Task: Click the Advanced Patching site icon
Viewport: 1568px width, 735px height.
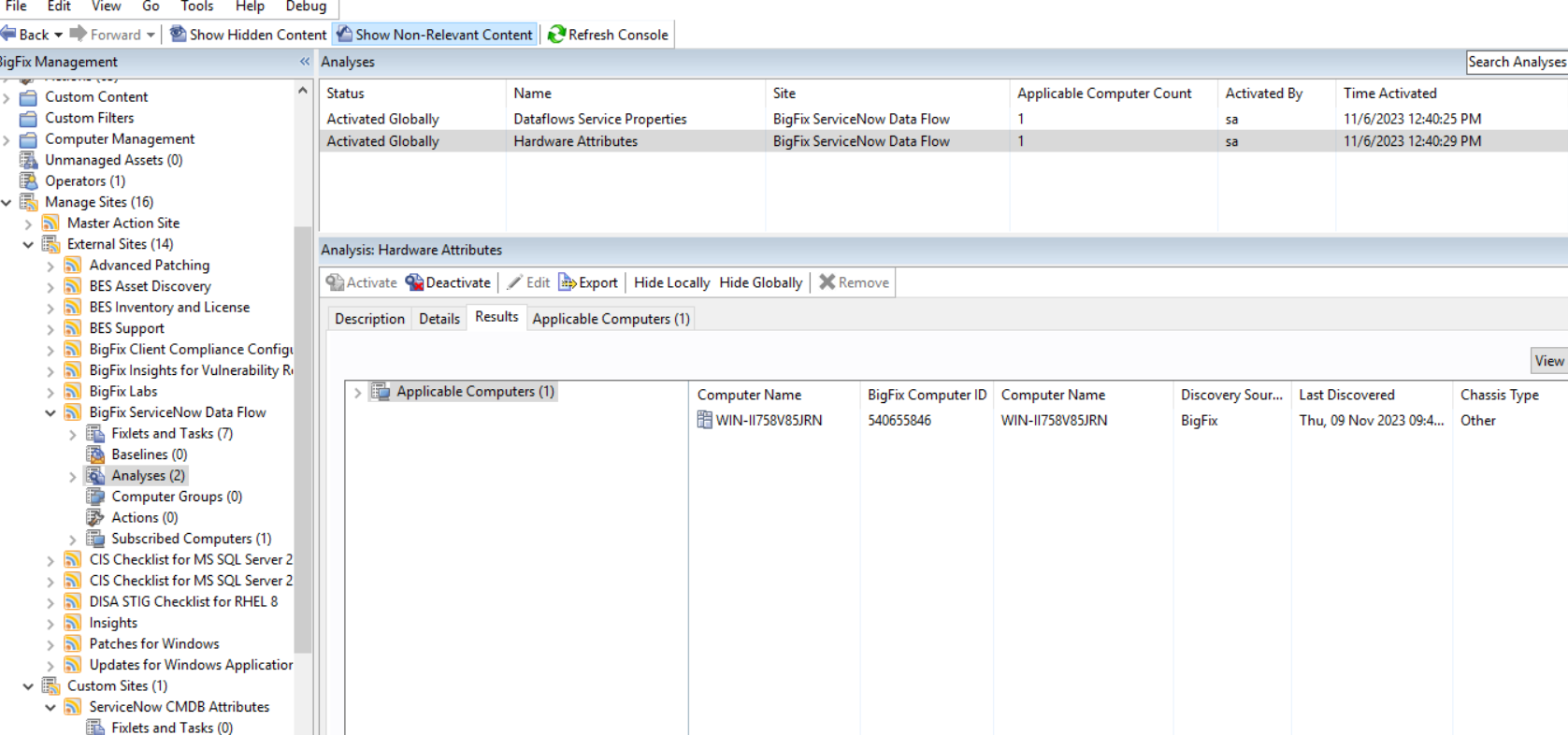Action: tap(73, 266)
